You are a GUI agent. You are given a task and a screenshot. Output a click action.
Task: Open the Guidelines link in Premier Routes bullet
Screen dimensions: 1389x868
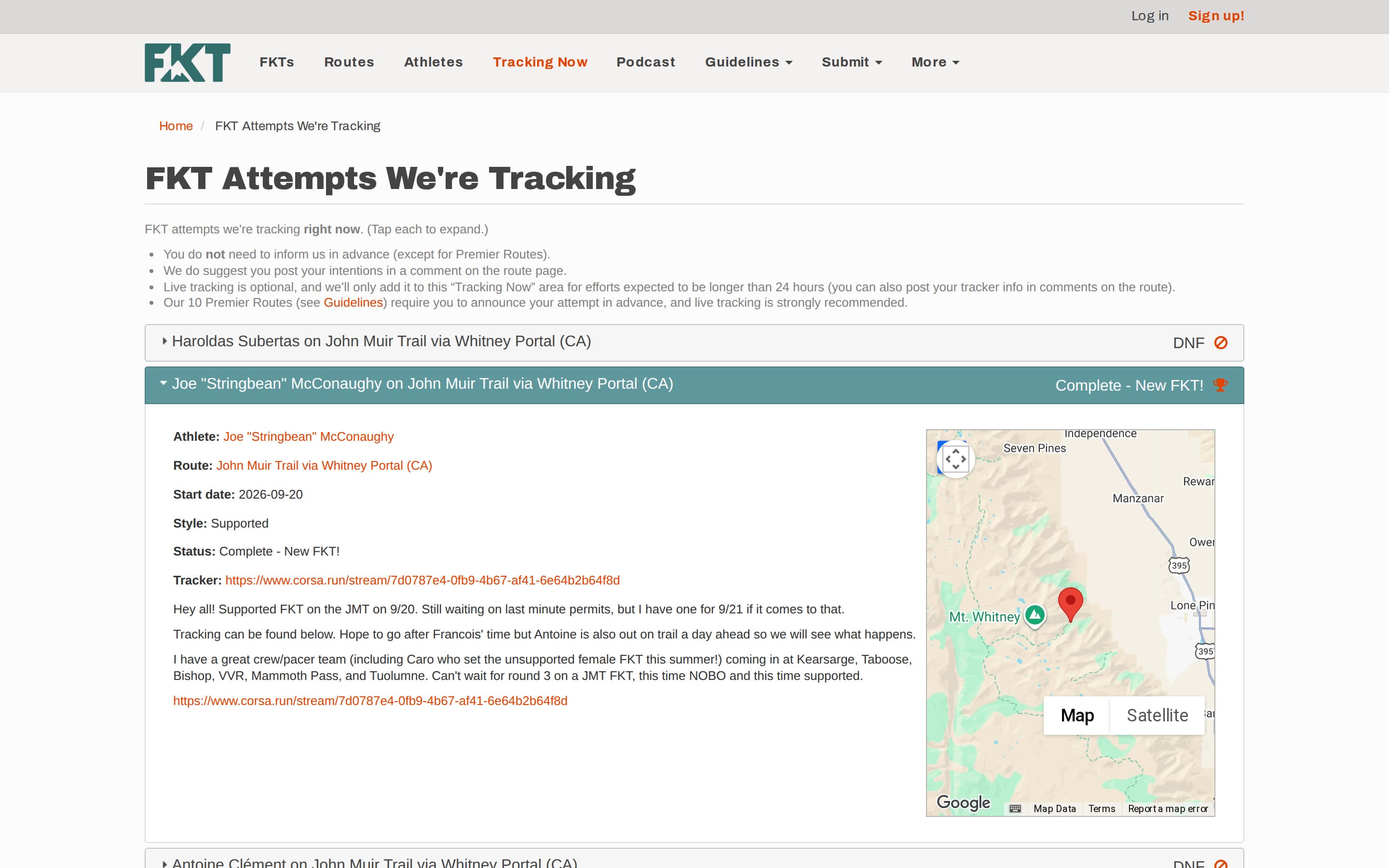pyautogui.click(x=353, y=302)
